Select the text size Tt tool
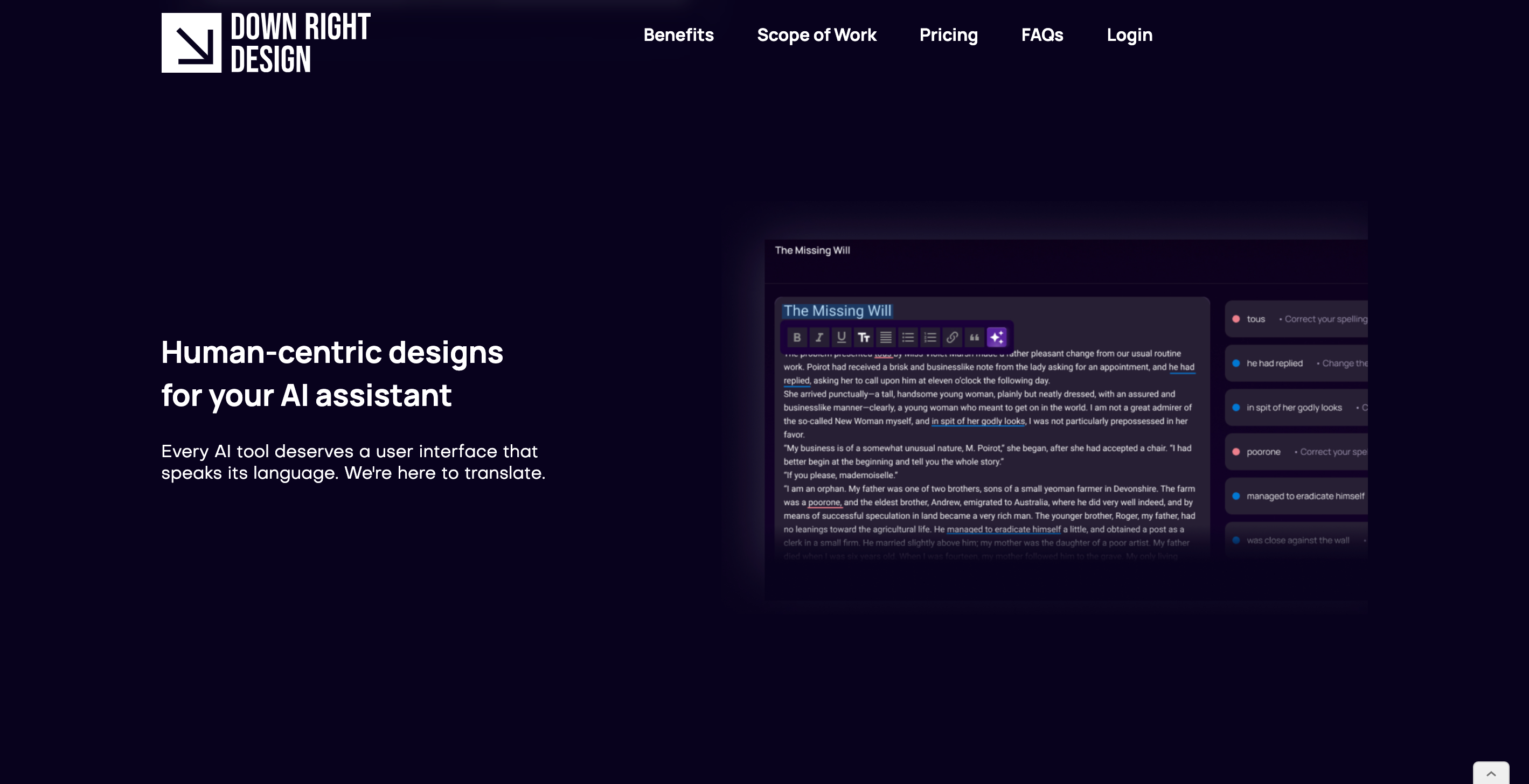Viewport: 1529px width, 784px height. pos(864,338)
